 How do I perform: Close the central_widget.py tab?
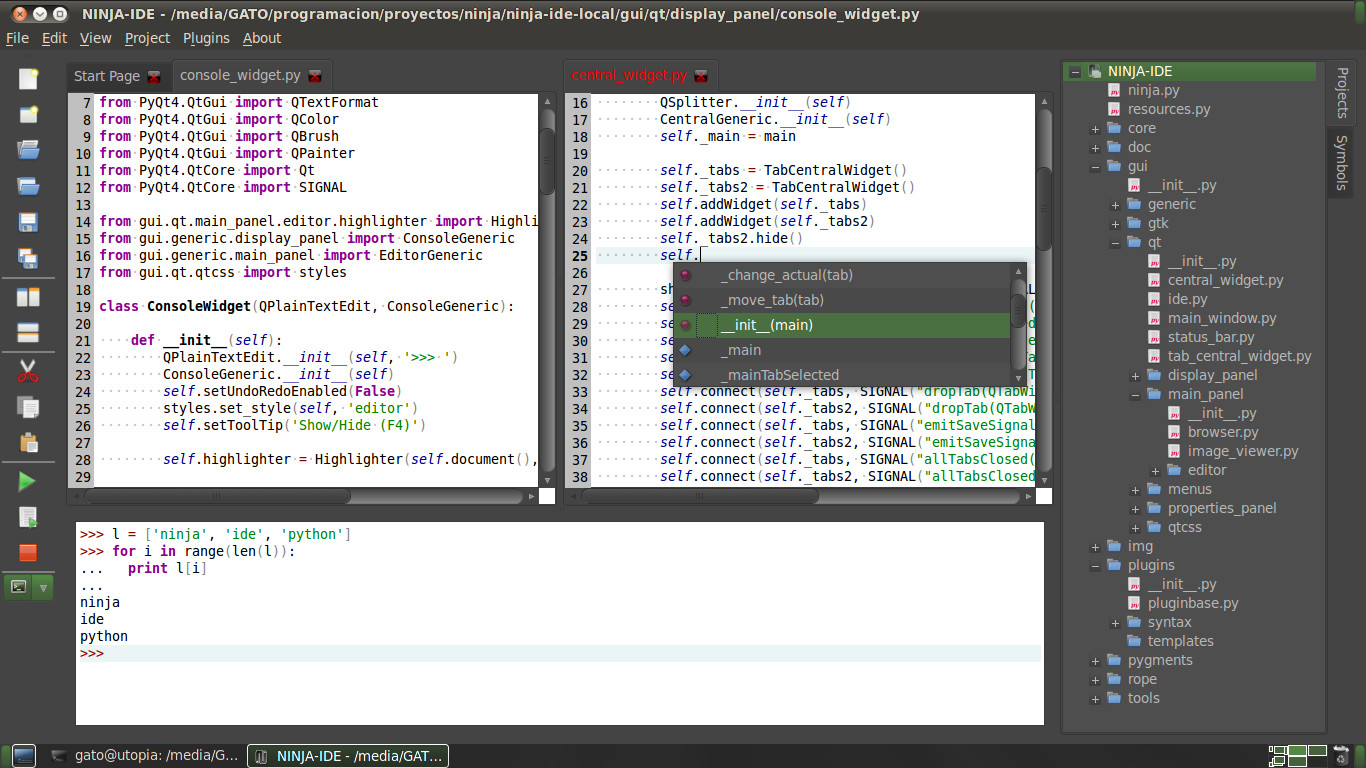click(701, 76)
